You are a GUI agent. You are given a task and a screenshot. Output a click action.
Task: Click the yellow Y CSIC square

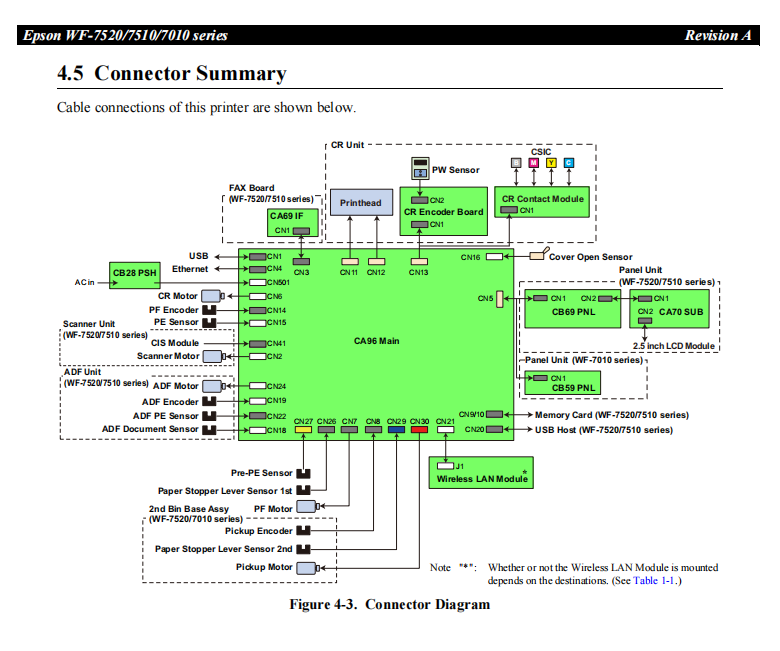click(x=551, y=163)
